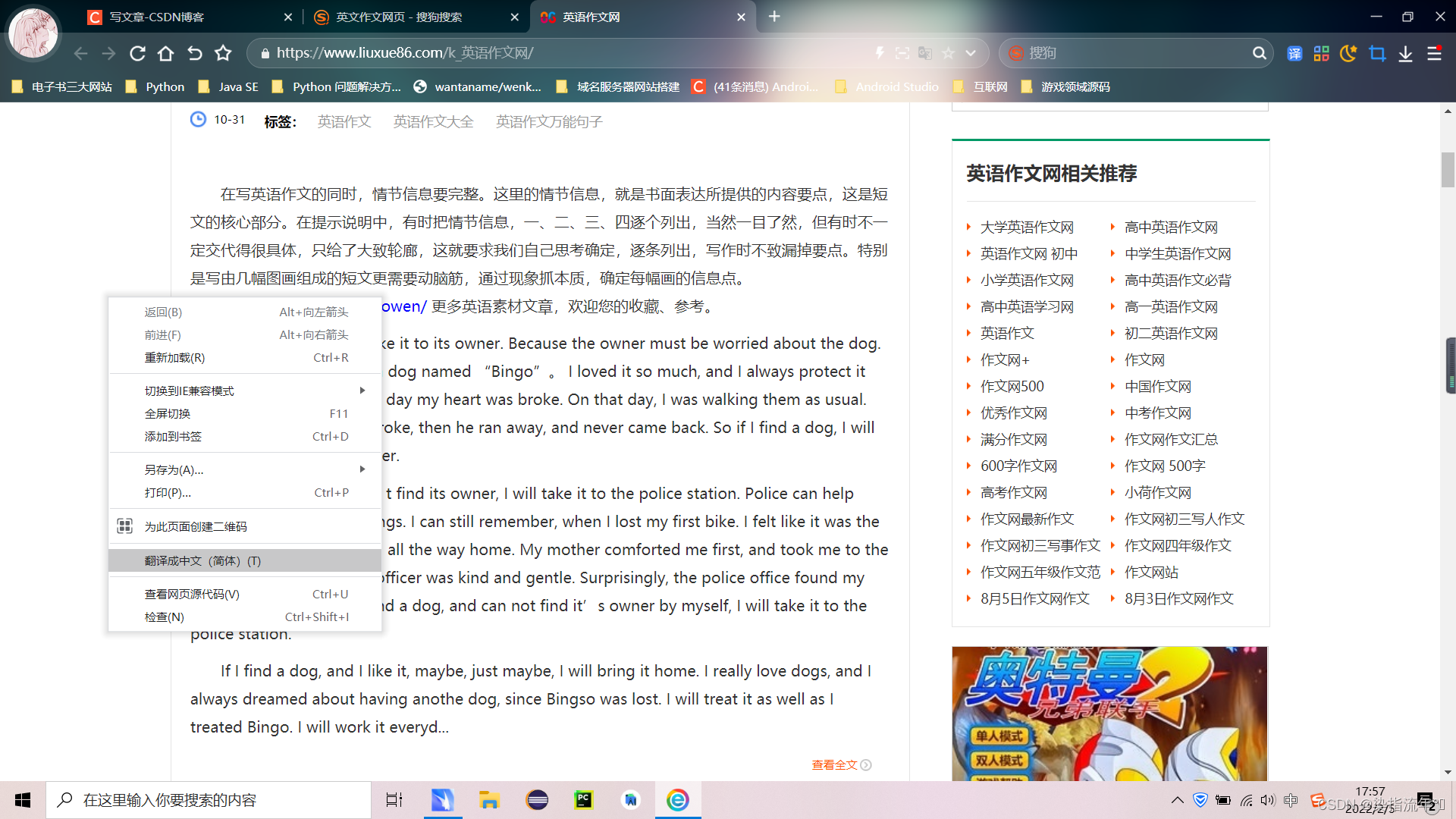Viewport: 1456px width, 819px height.
Task: Close the 英语作文网 tab
Action: [741, 17]
